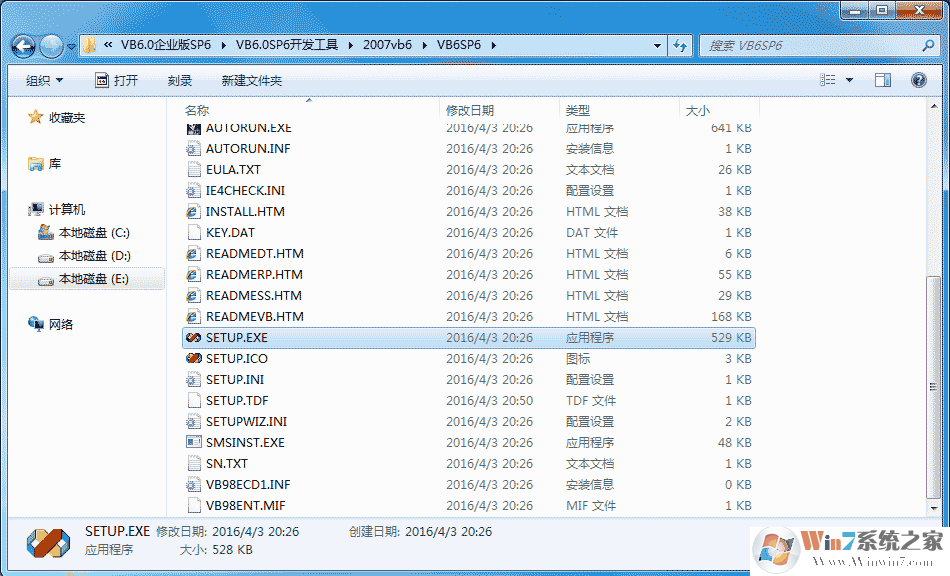This screenshot has width=950, height=576.
Task: Open Help via the question mark icon
Action: point(918,80)
